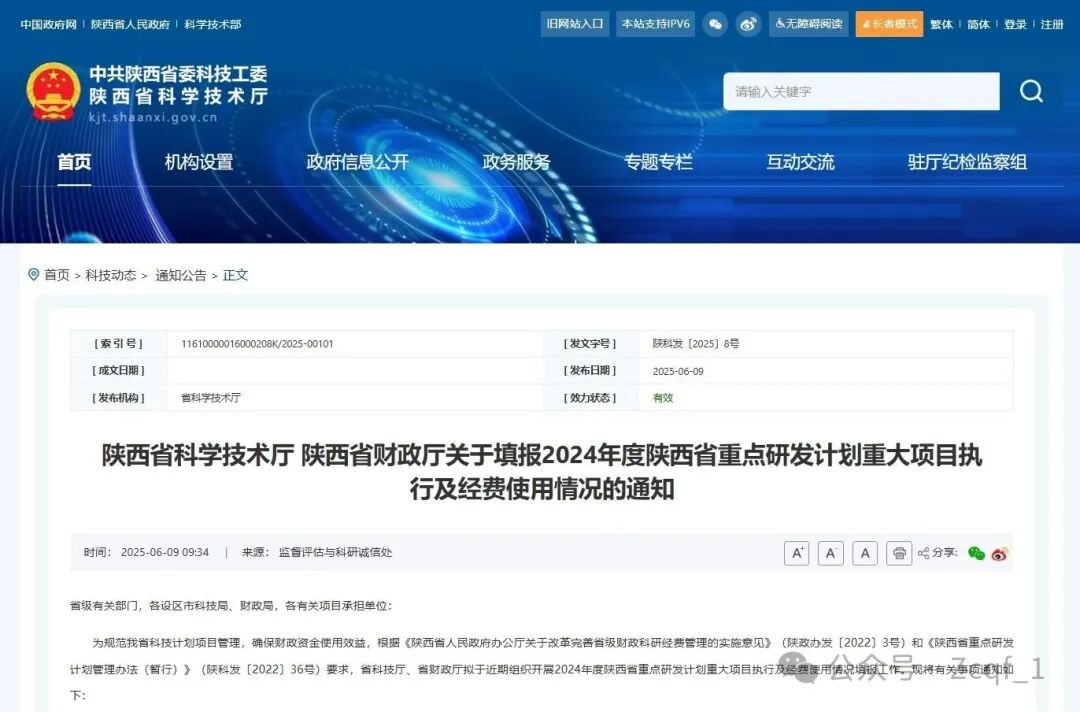Screen dimensions: 1080x712
Task: Open 驻厅纪检监察组 navigation tab
Action: 967,162
